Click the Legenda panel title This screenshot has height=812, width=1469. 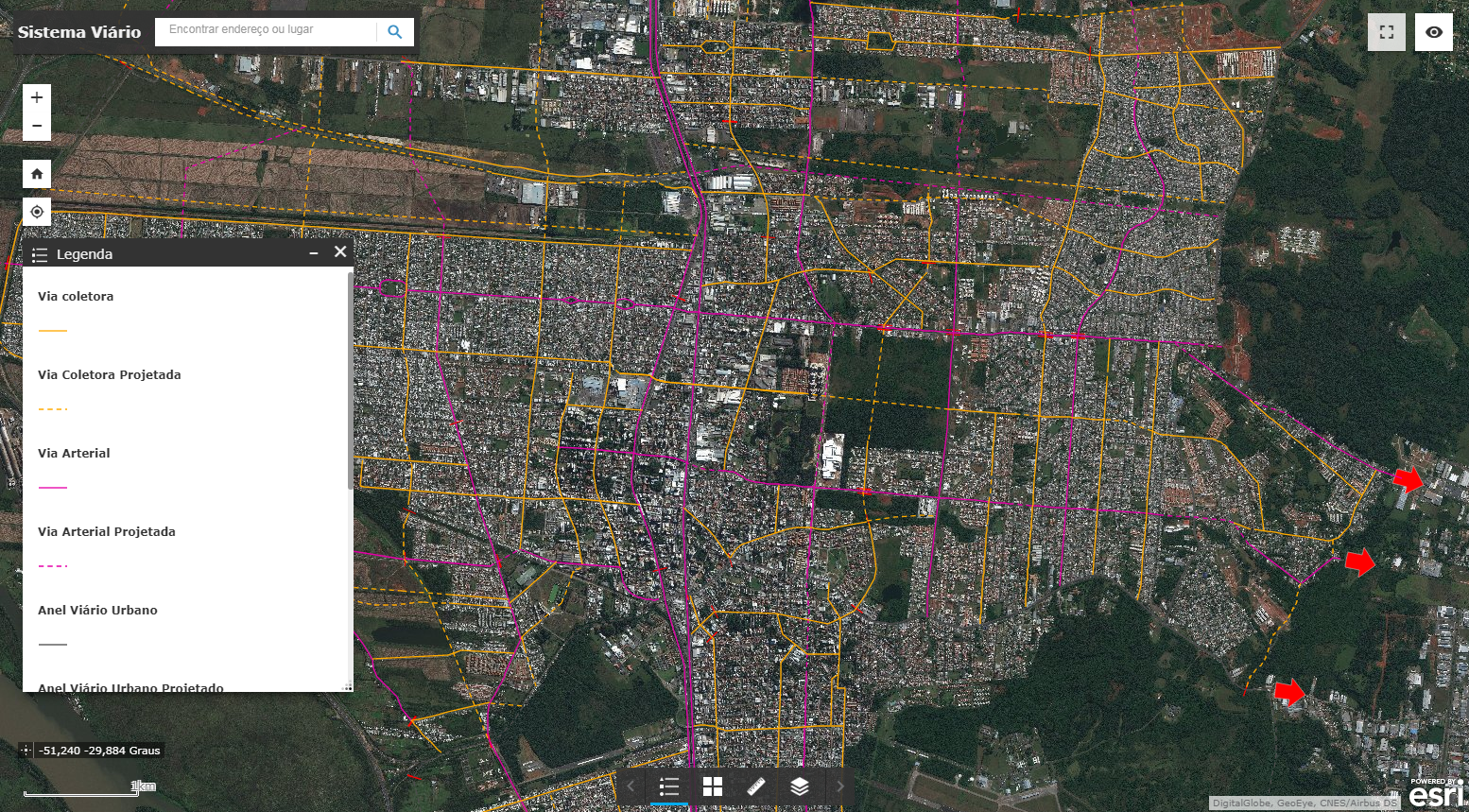tap(84, 254)
